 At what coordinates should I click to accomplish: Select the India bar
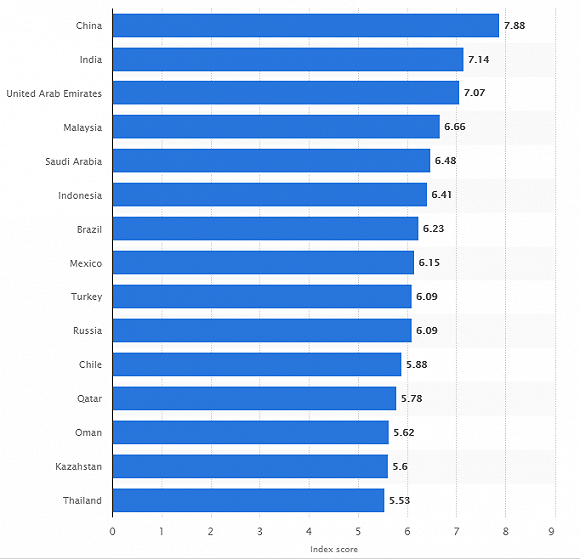point(288,59)
